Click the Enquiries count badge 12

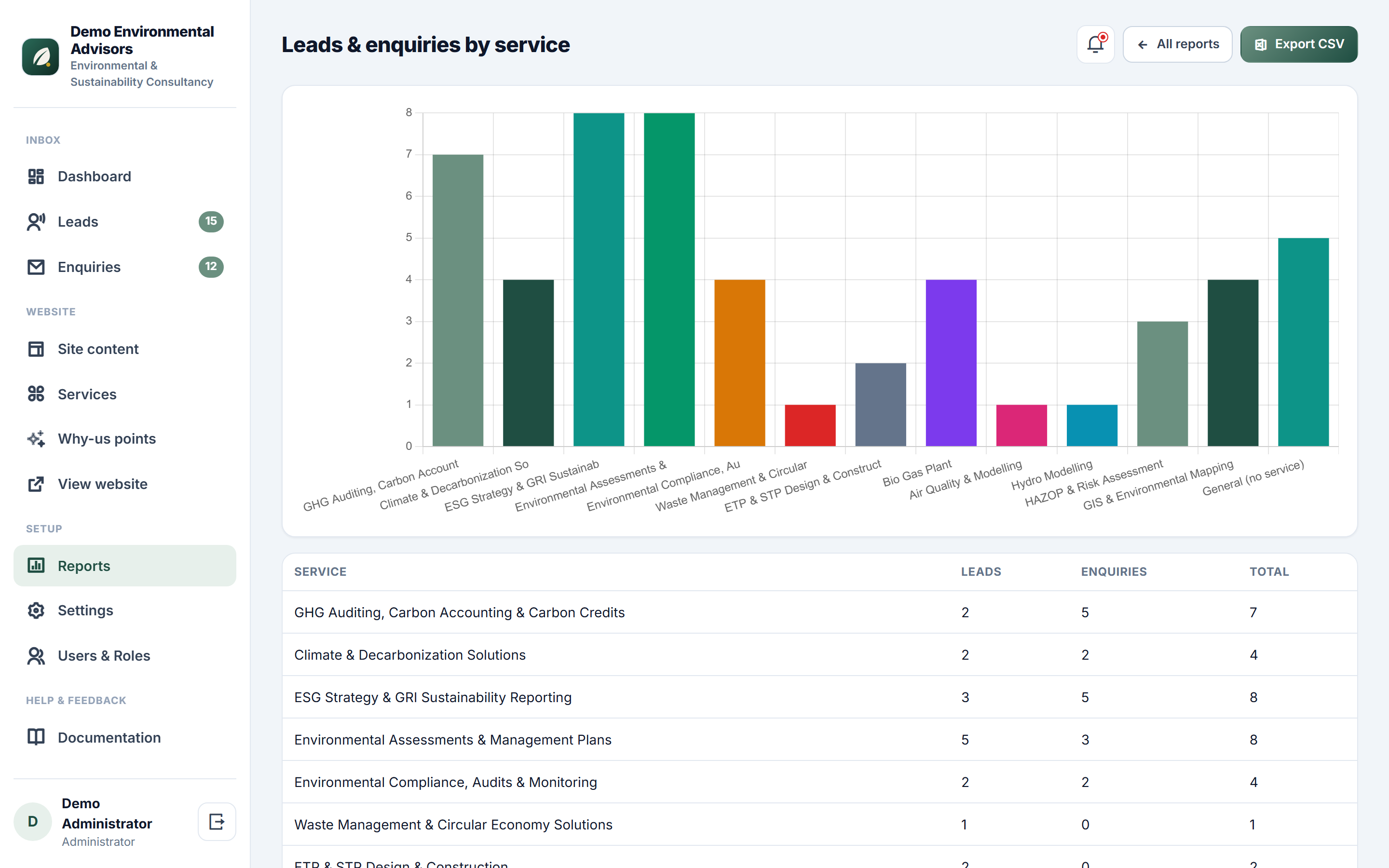211,266
